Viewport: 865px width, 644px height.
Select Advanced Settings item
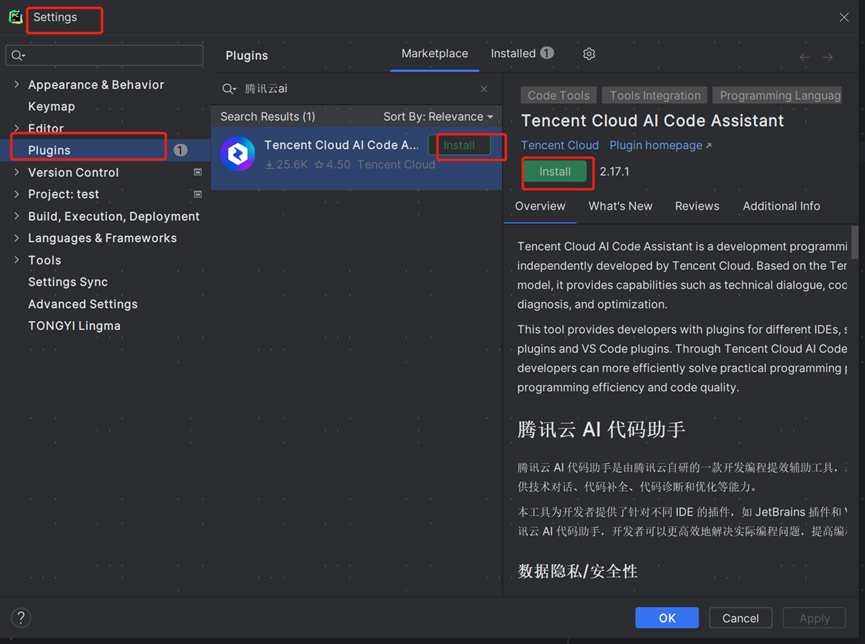point(83,304)
